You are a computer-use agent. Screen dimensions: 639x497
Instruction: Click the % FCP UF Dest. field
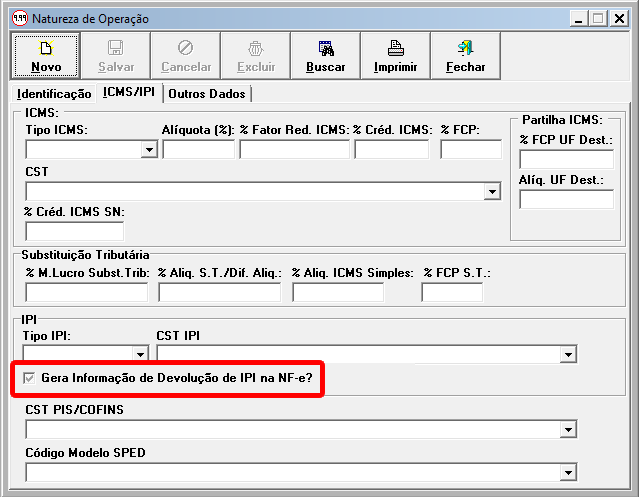click(x=566, y=160)
